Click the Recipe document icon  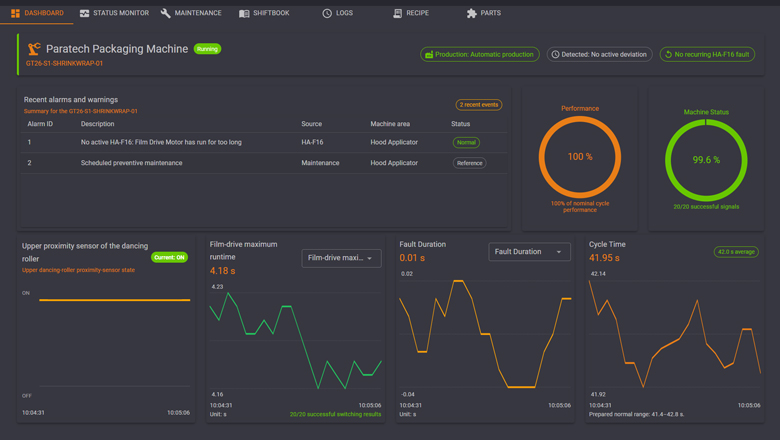click(397, 13)
